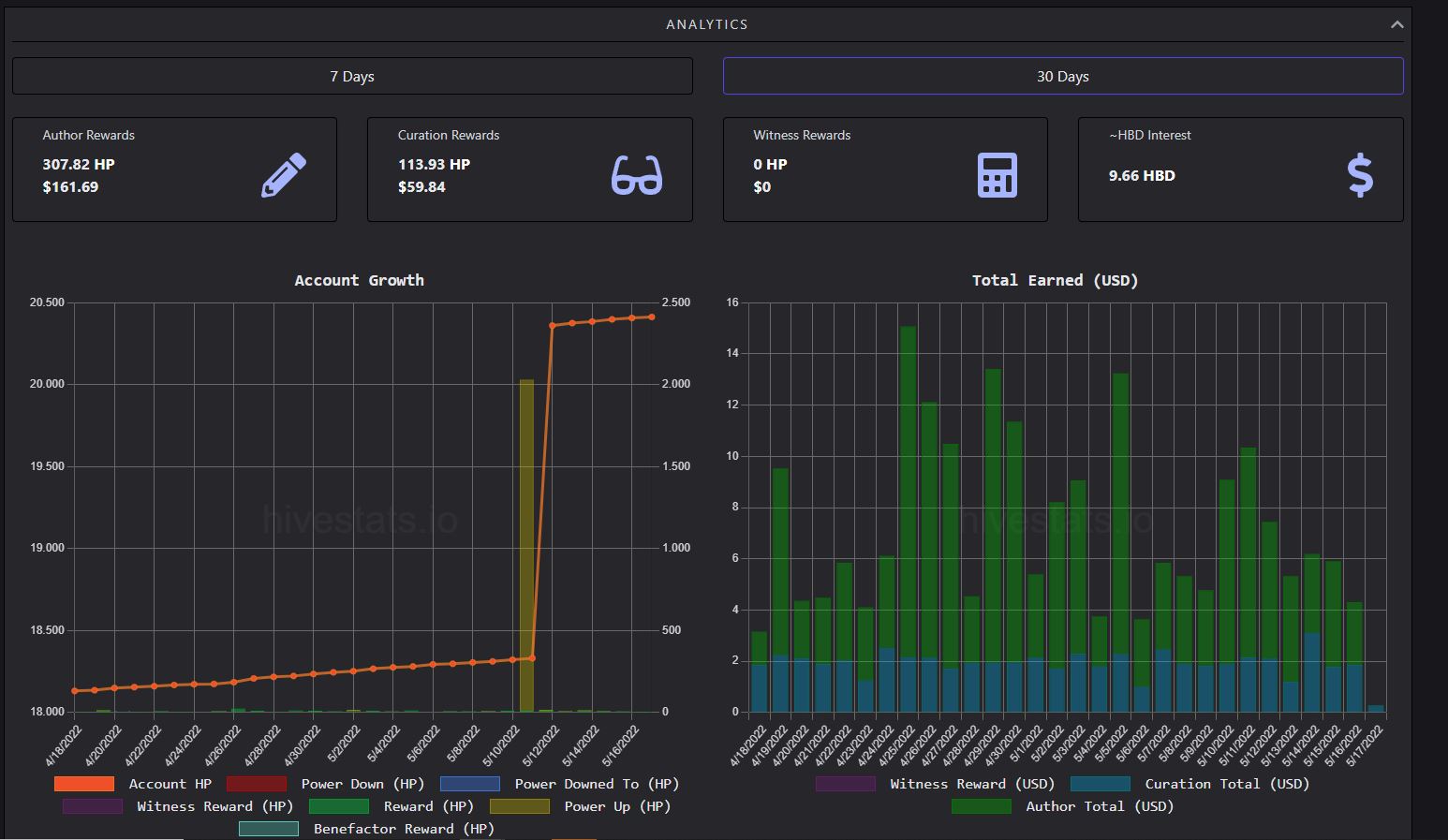Viewport: 1448px width, 840px height.
Task: Click the $59.84 curation amount
Action: 421,186
